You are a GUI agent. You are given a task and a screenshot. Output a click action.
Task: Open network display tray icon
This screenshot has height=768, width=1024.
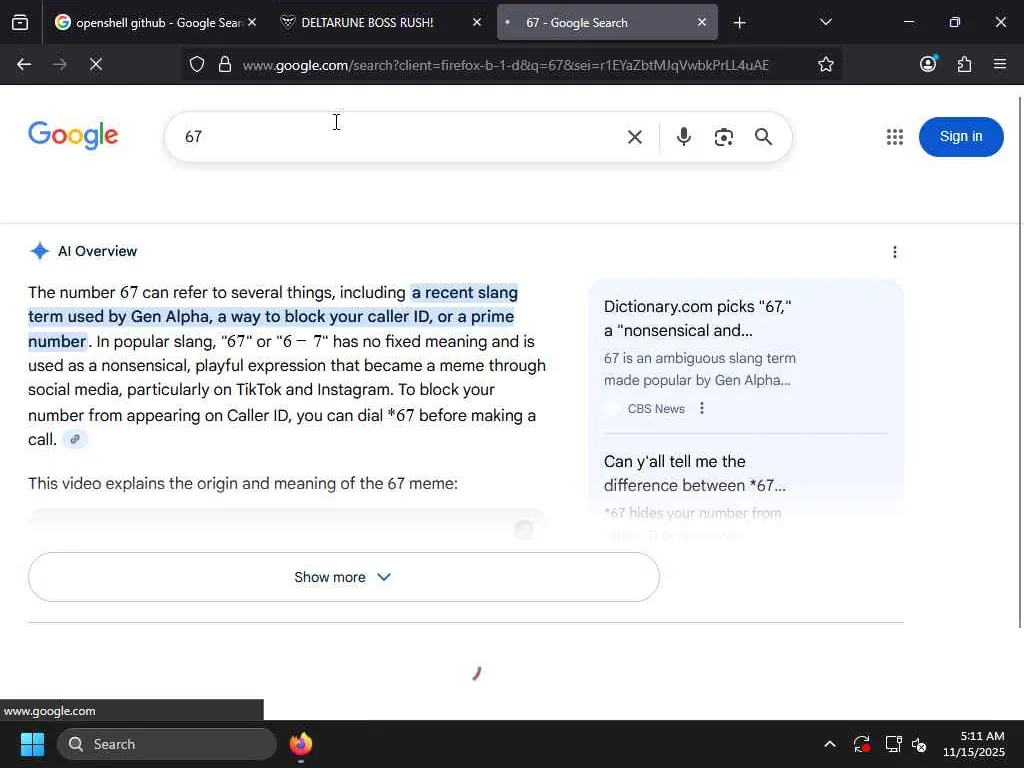[893, 744]
